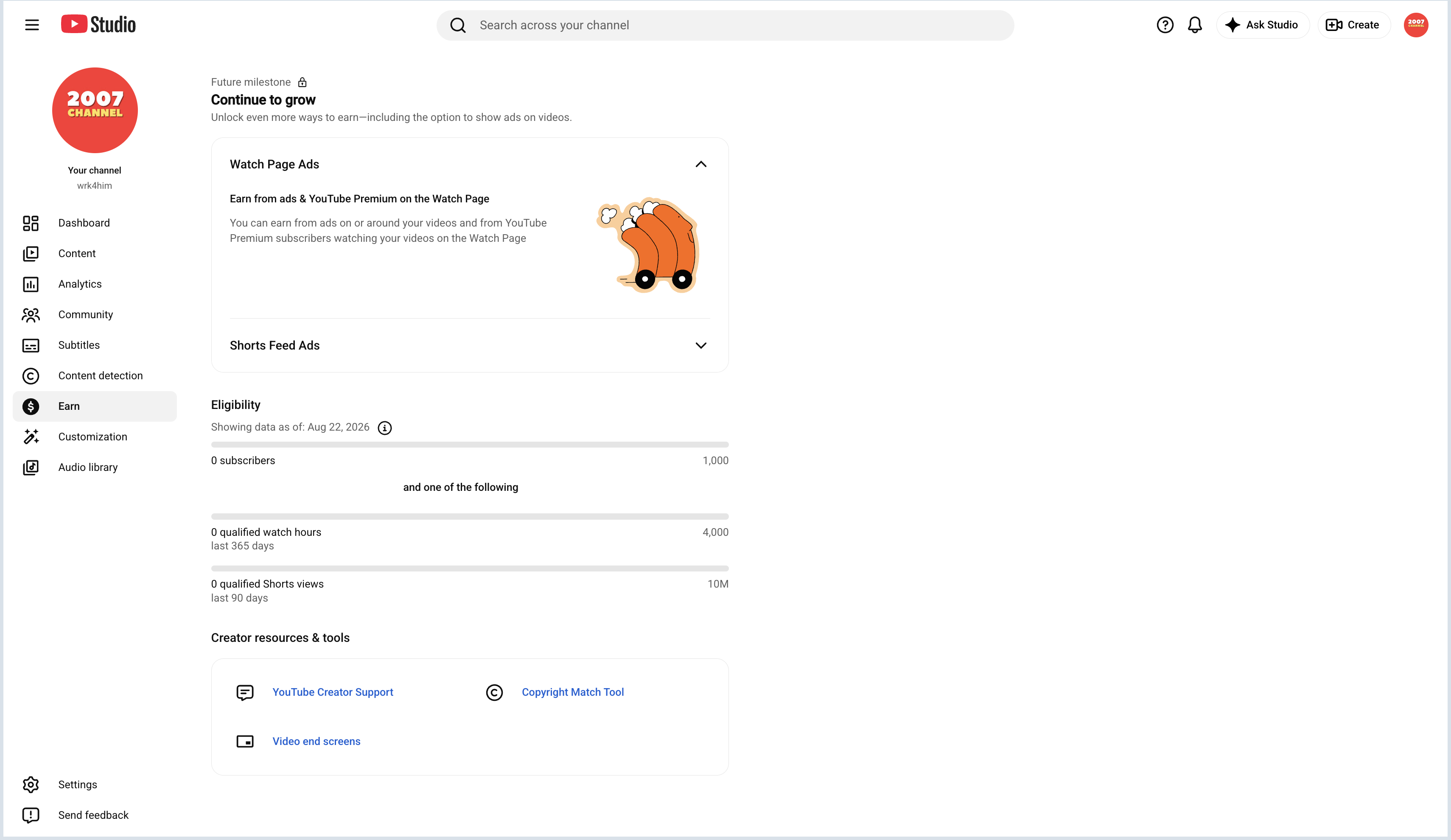This screenshot has height=840, width=1451.
Task: Click the Ask Studio button
Action: (x=1263, y=25)
